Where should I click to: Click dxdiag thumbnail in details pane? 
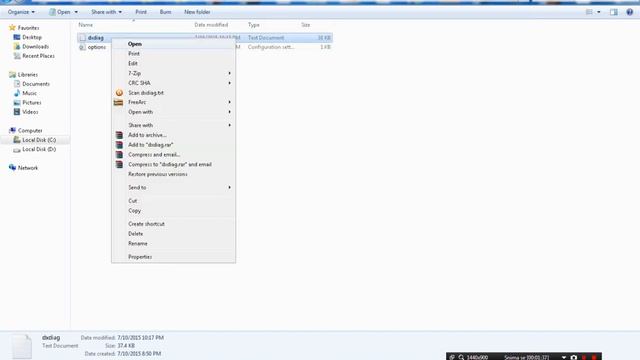21,347
